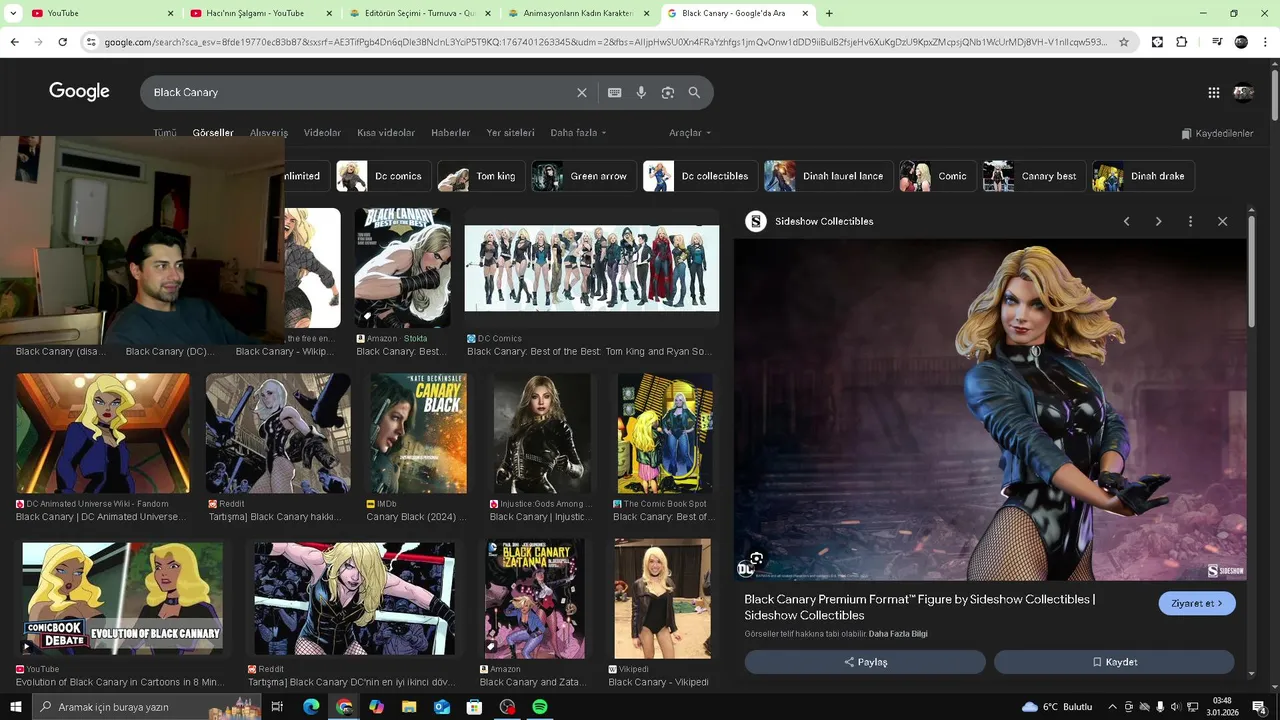Screen dimensions: 1280x720
Task: Click the Ziyaret et button
Action: 1197,604
